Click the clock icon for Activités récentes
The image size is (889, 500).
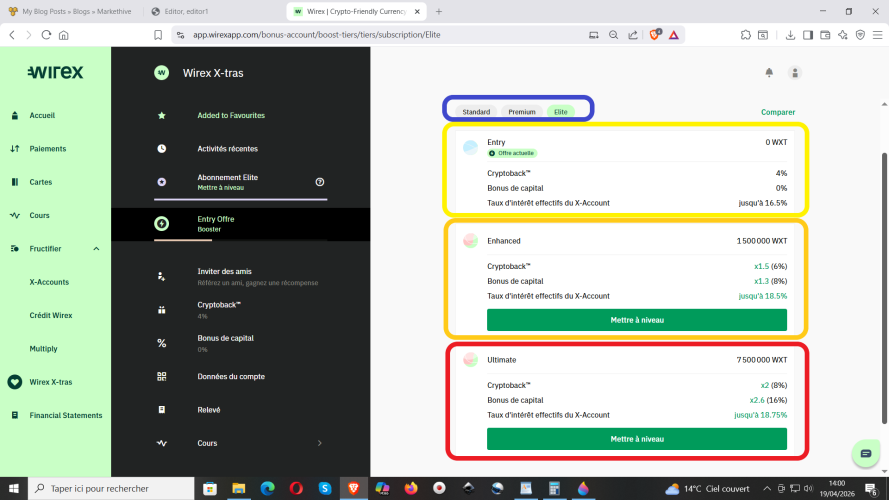(x=162, y=149)
